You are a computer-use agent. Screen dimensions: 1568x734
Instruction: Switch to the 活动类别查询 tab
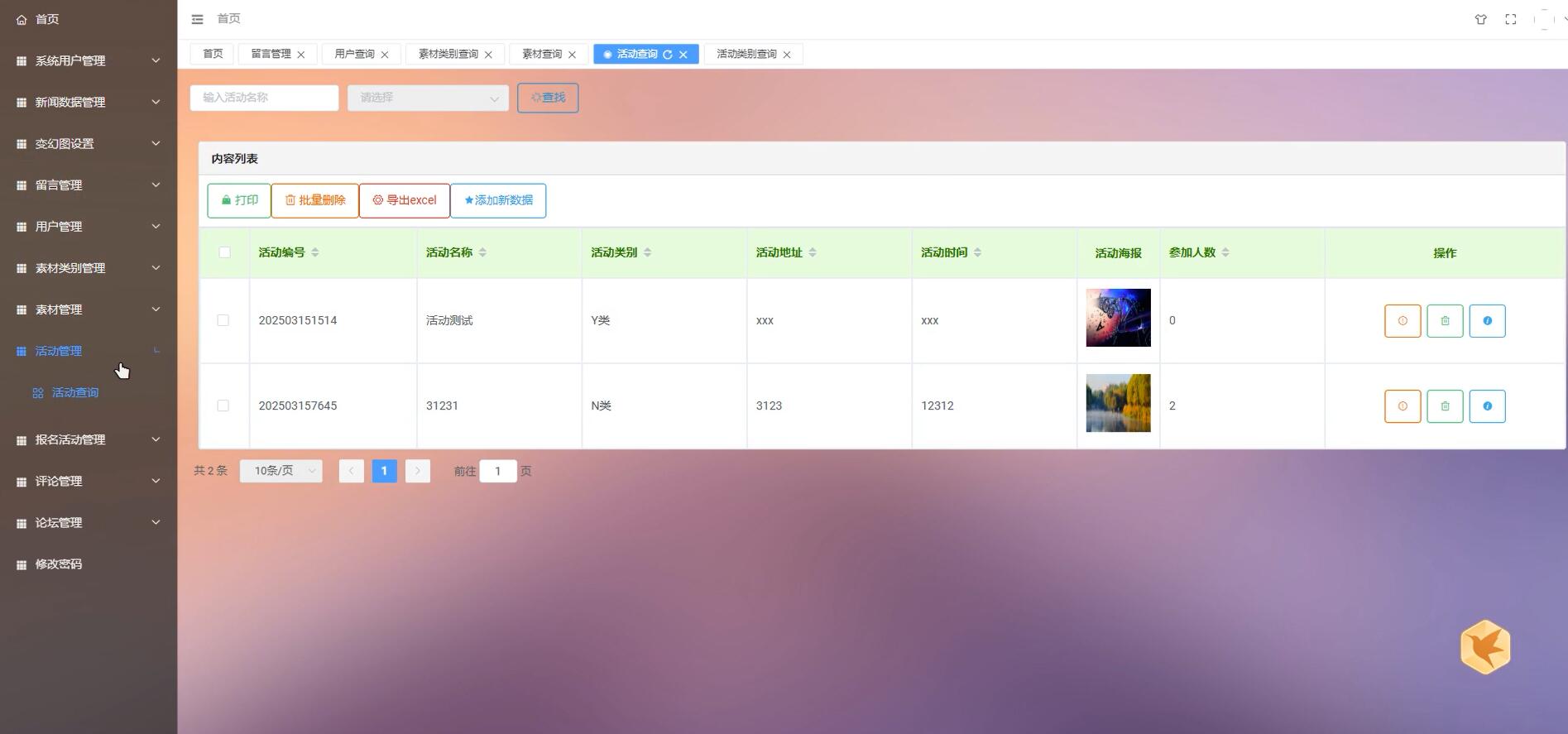746,54
